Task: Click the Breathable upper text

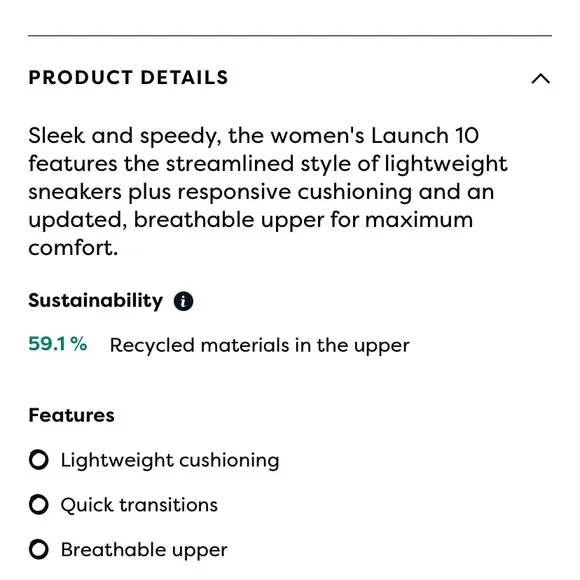Action: 144,550
